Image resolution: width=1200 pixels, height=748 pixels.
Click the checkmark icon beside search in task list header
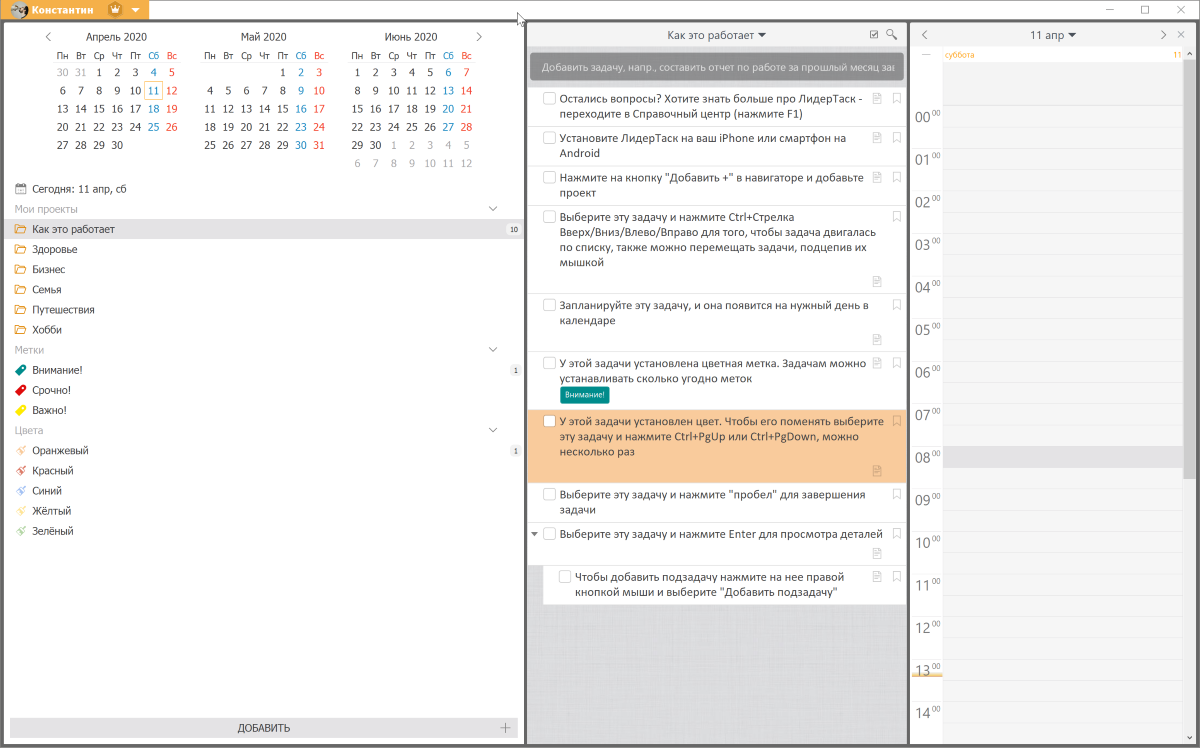click(x=875, y=35)
